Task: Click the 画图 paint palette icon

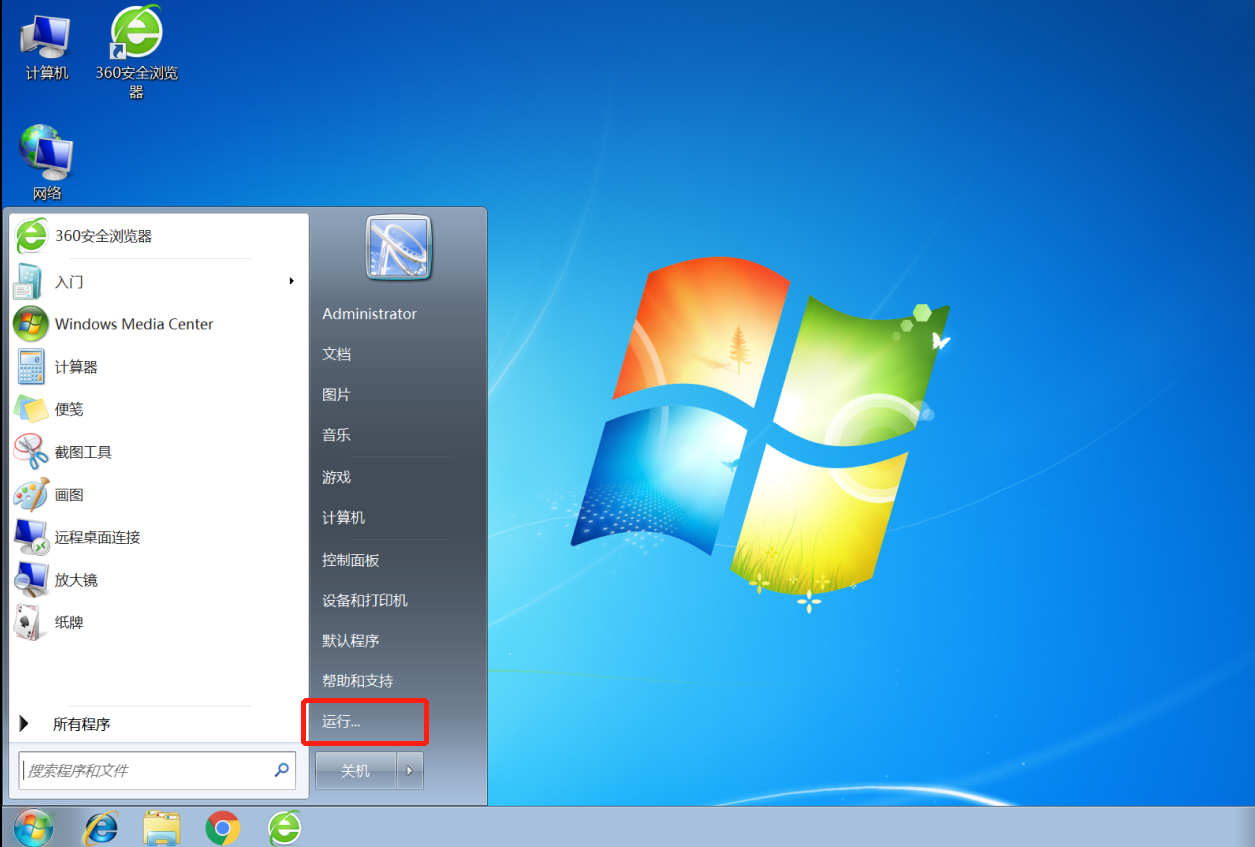Action: coord(30,494)
